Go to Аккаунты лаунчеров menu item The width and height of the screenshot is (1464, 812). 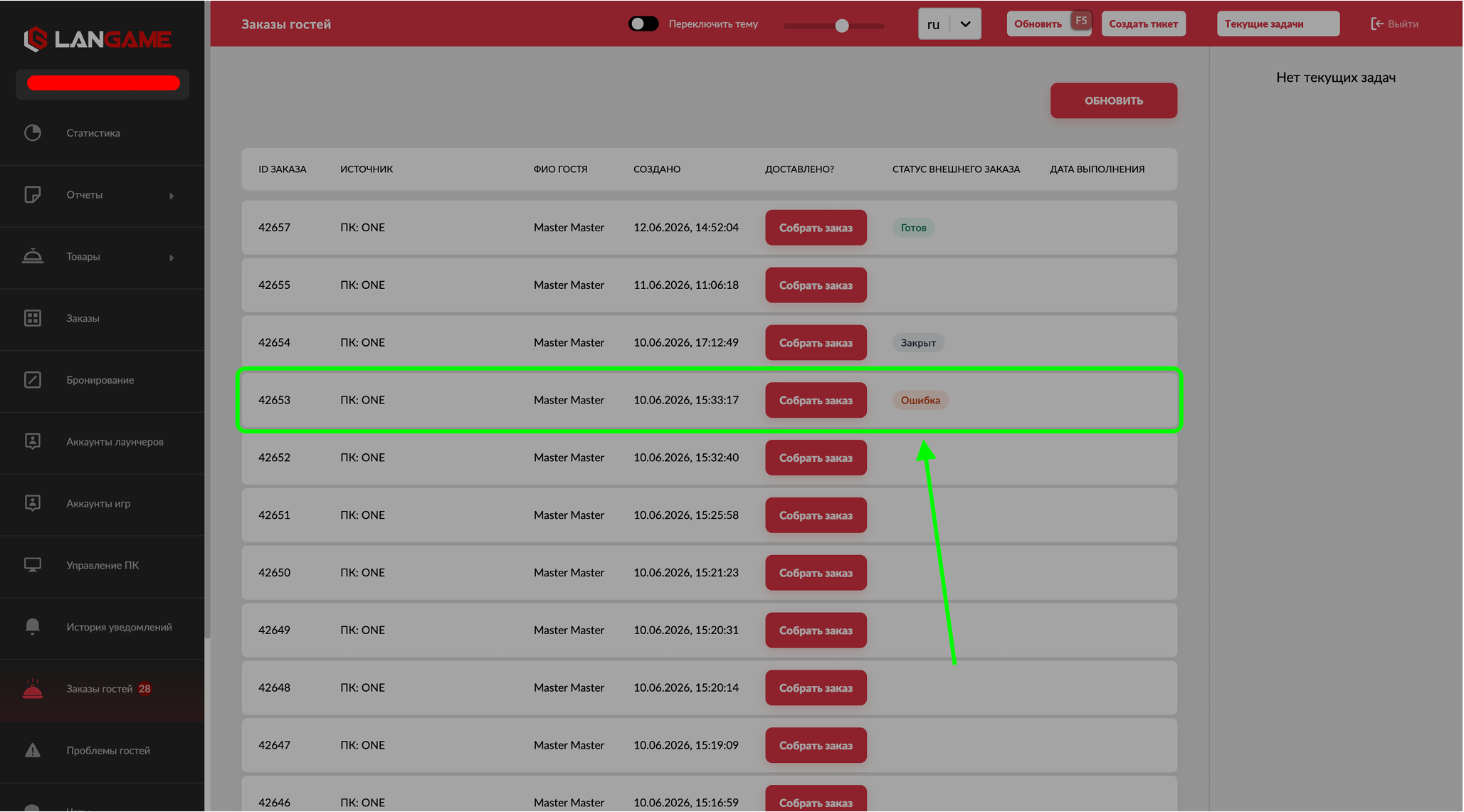115,442
